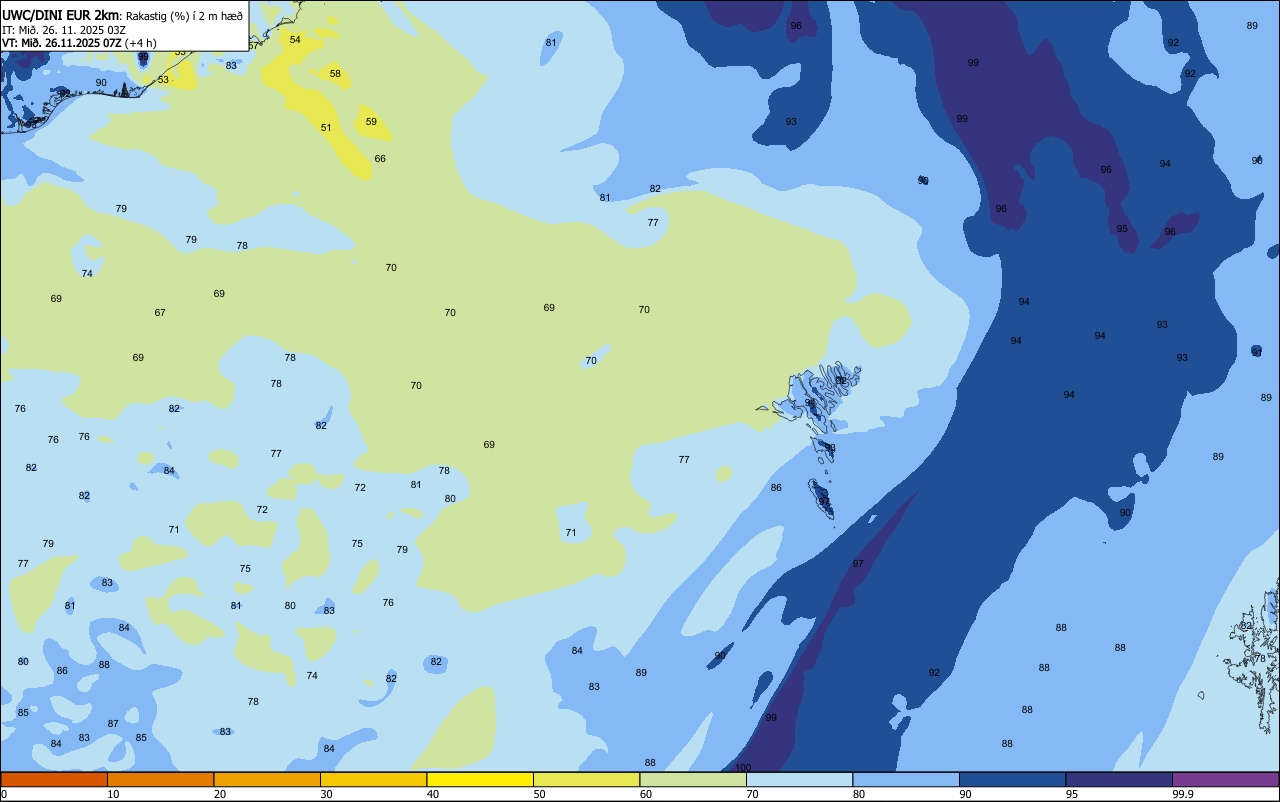The width and height of the screenshot is (1280, 802).
Task: Click the 95–99.9 indigo legend swatch
Action: [1119, 779]
